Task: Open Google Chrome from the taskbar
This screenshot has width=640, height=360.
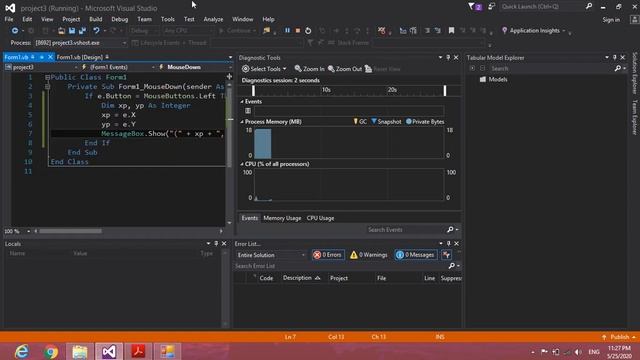Action: coord(51,351)
